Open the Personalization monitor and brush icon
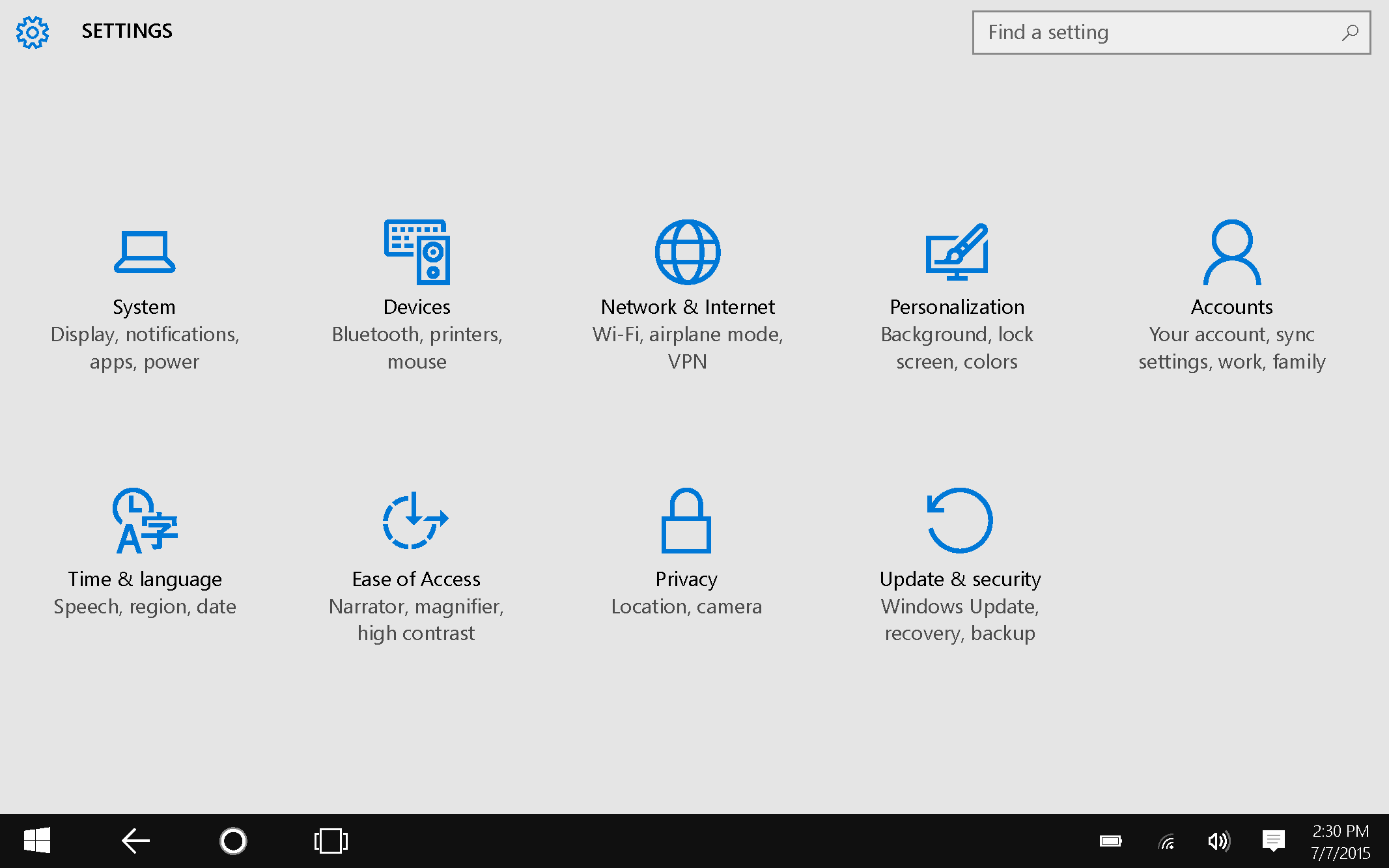 (x=957, y=252)
